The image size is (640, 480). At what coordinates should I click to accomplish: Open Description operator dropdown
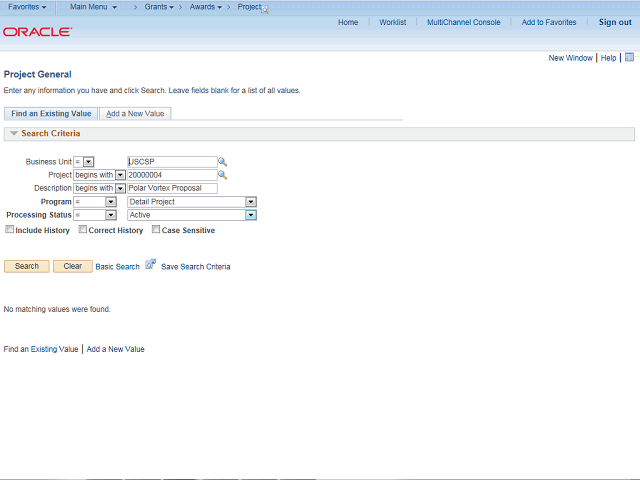coord(120,188)
